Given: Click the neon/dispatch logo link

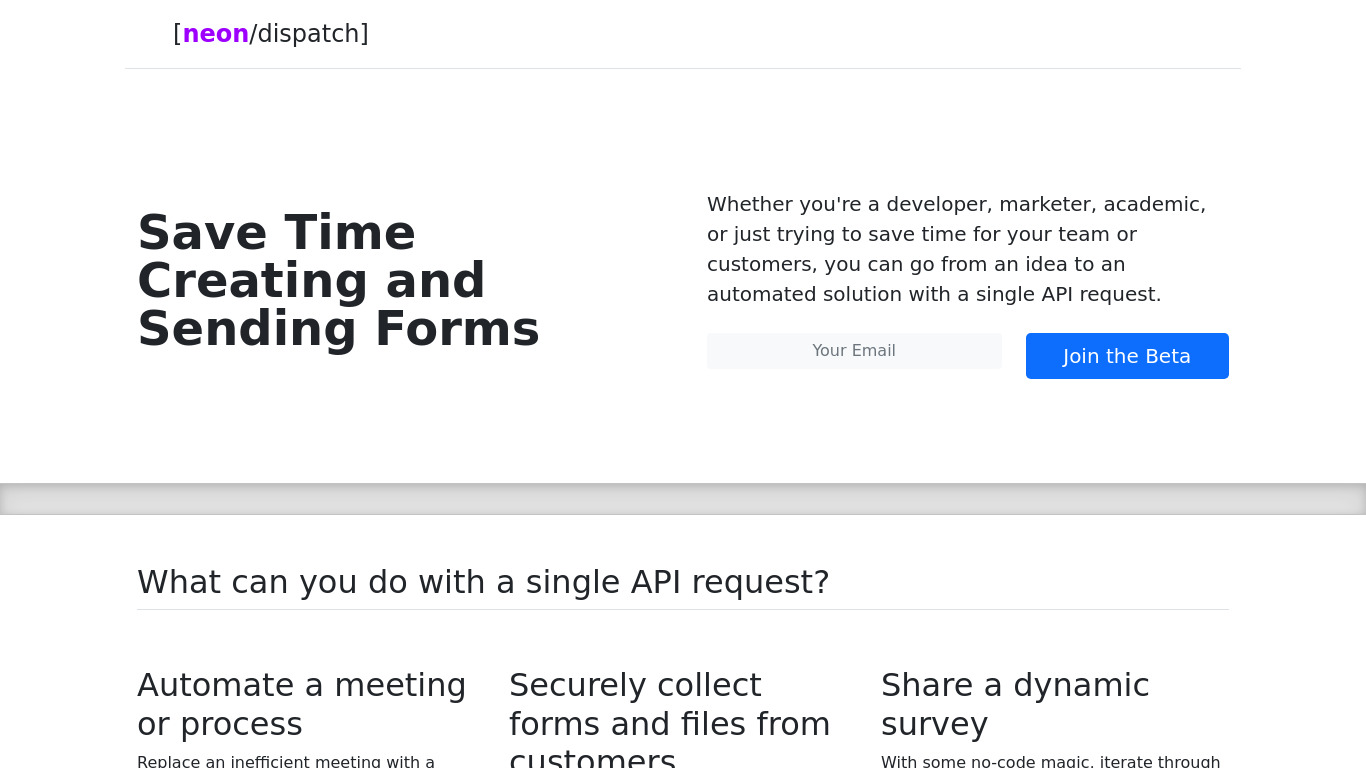Looking at the screenshot, I should coord(270,34).
